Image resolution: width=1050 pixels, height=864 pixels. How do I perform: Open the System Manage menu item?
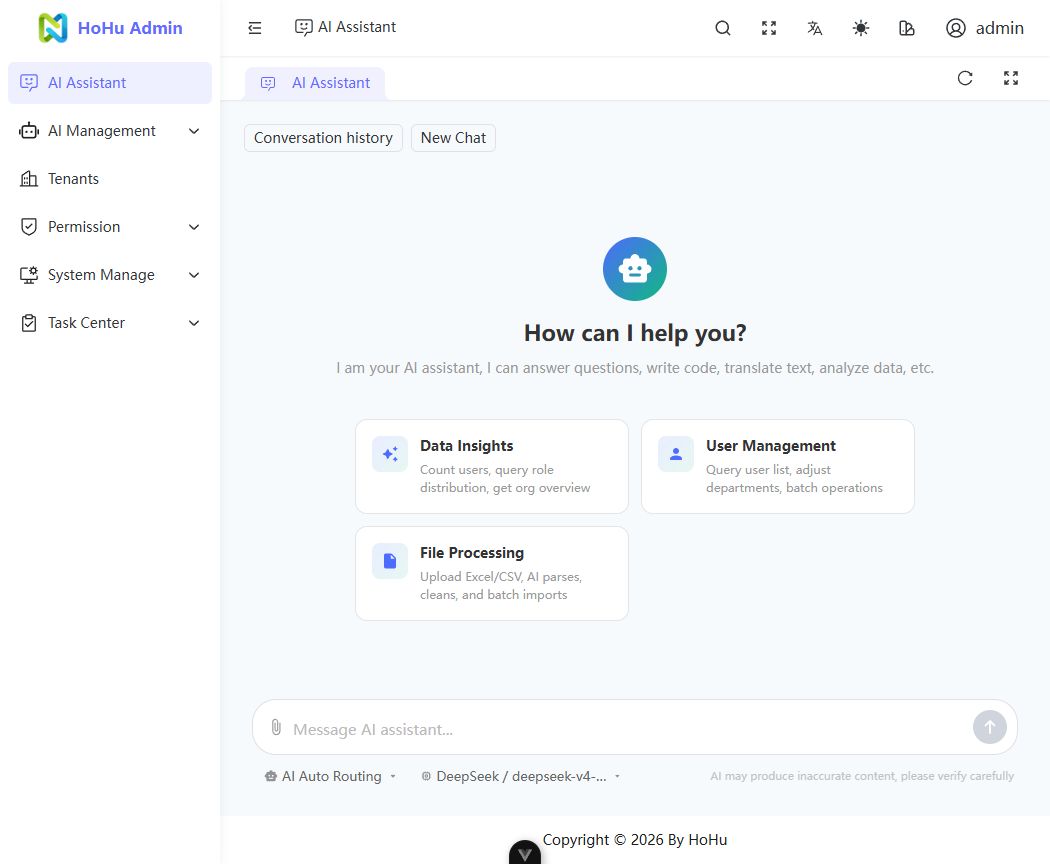tap(110, 275)
